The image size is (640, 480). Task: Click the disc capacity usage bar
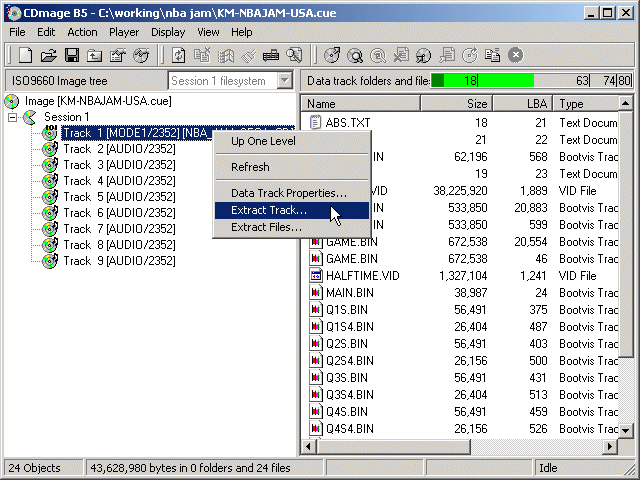pyautogui.click(x=531, y=80)
